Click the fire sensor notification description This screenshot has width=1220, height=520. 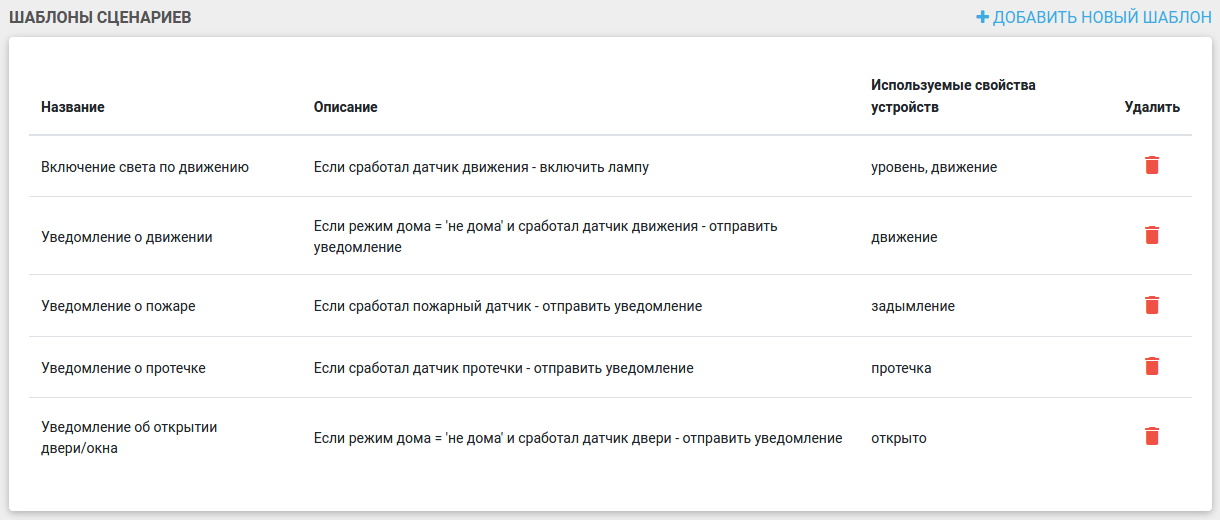tap(508, 306)
